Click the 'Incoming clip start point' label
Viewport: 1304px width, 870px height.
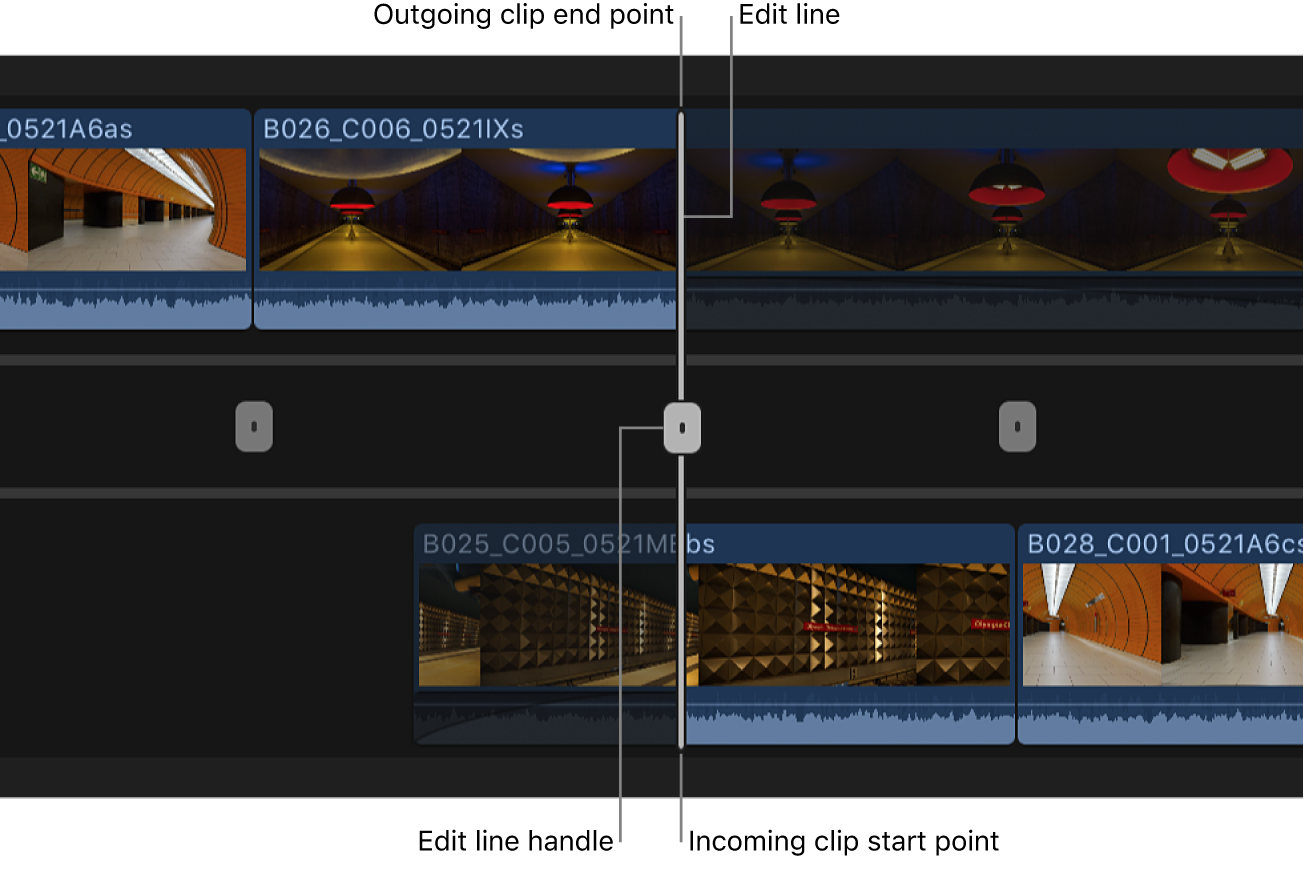(x=843, y=841)
